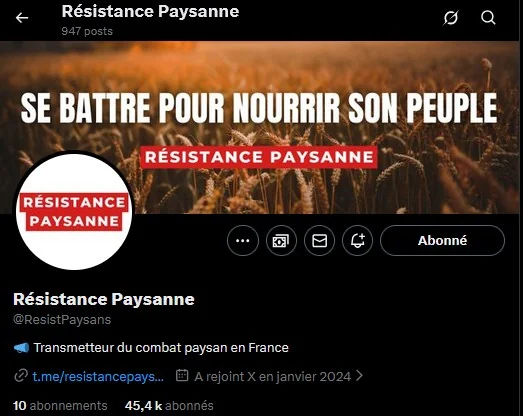Image resolution: width=523 pixels, height=416 pixels.
Task: Expand the chevron after janvier 2024
Action: click(x=359, y=376)
